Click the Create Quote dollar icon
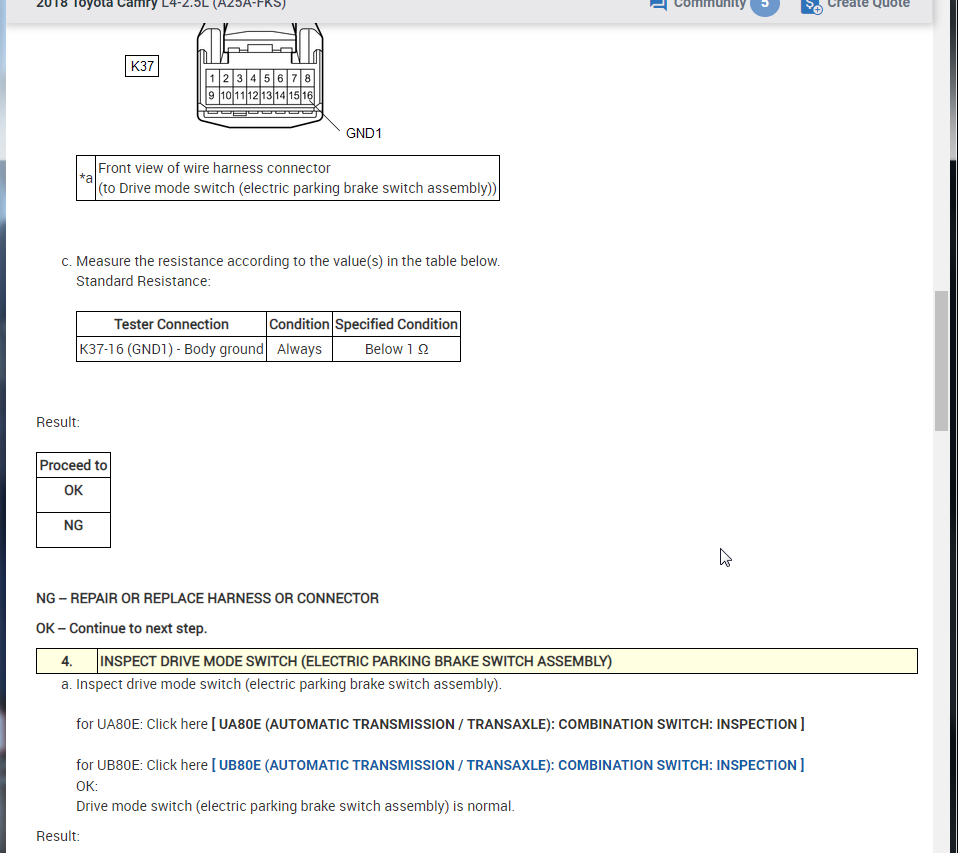 pyautogui.click(x=811, y=6)
